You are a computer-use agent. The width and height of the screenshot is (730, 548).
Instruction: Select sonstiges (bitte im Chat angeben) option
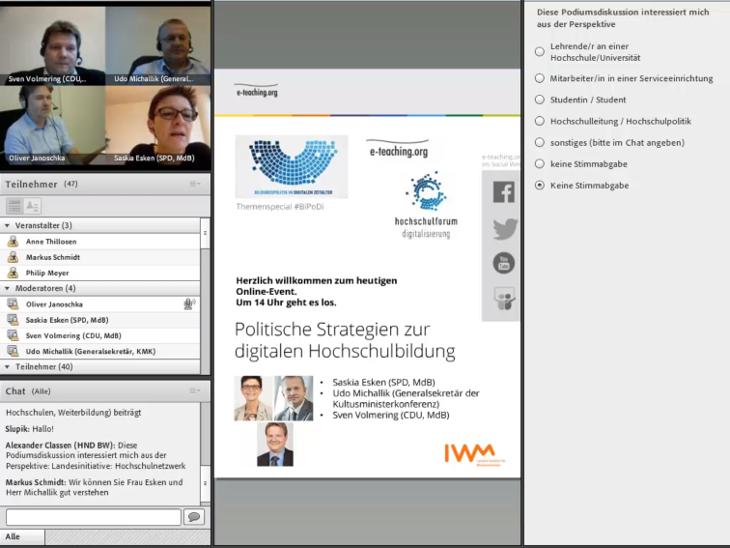pyautogui.click(x=540, y=142)
